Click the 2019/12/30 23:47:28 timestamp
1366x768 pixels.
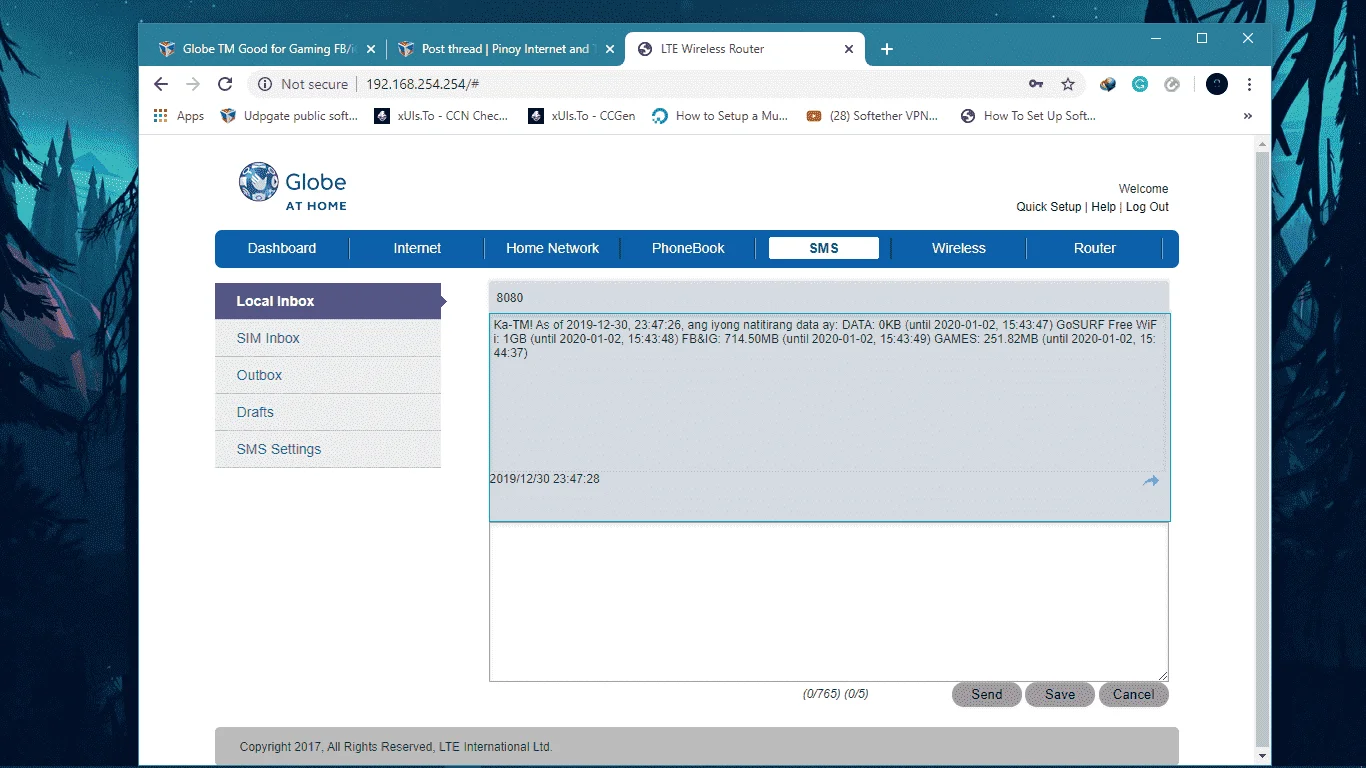point(545,479)
